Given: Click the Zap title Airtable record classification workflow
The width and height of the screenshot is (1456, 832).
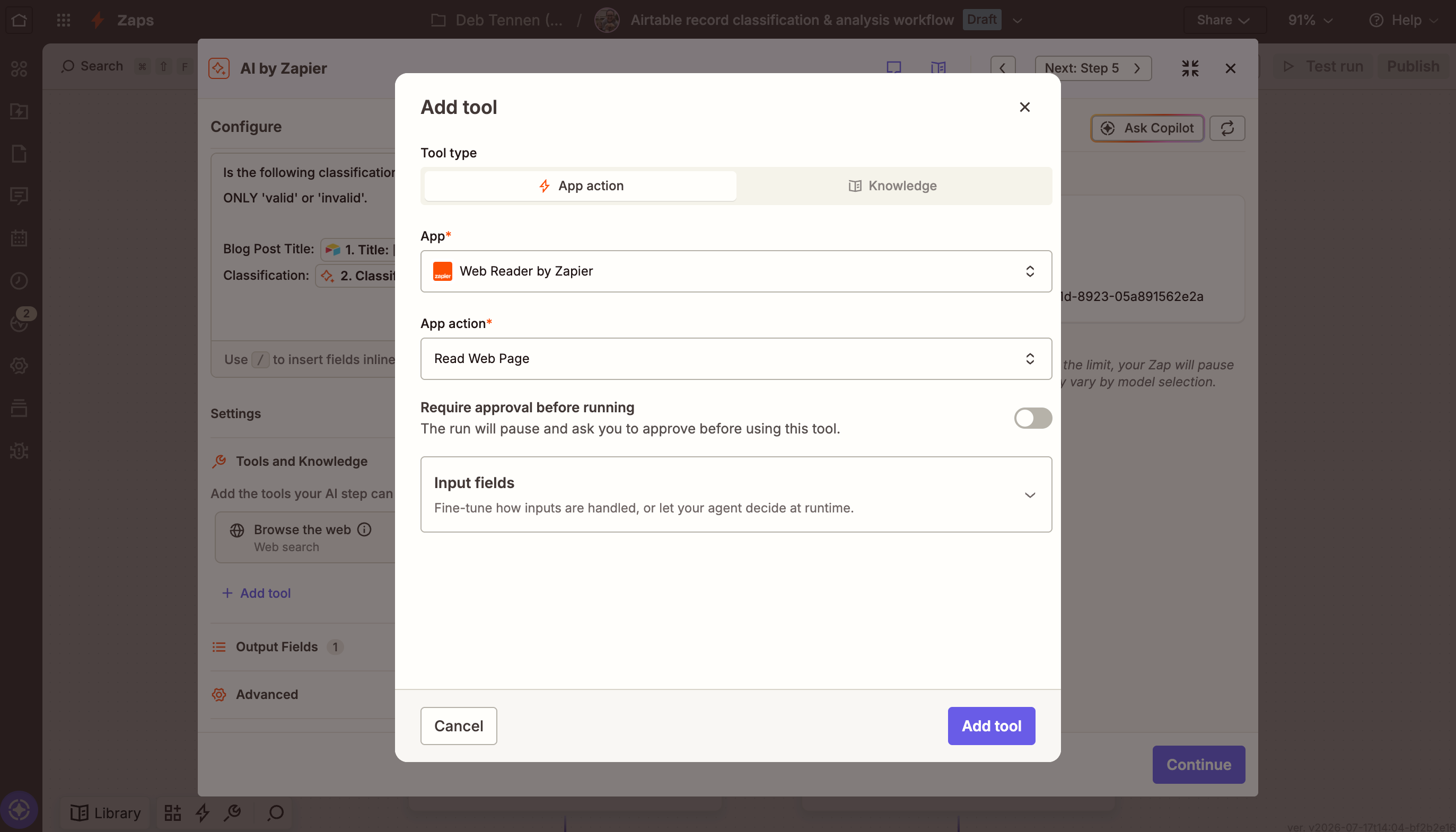Looking at the screenshot, I should coord(792,20).
